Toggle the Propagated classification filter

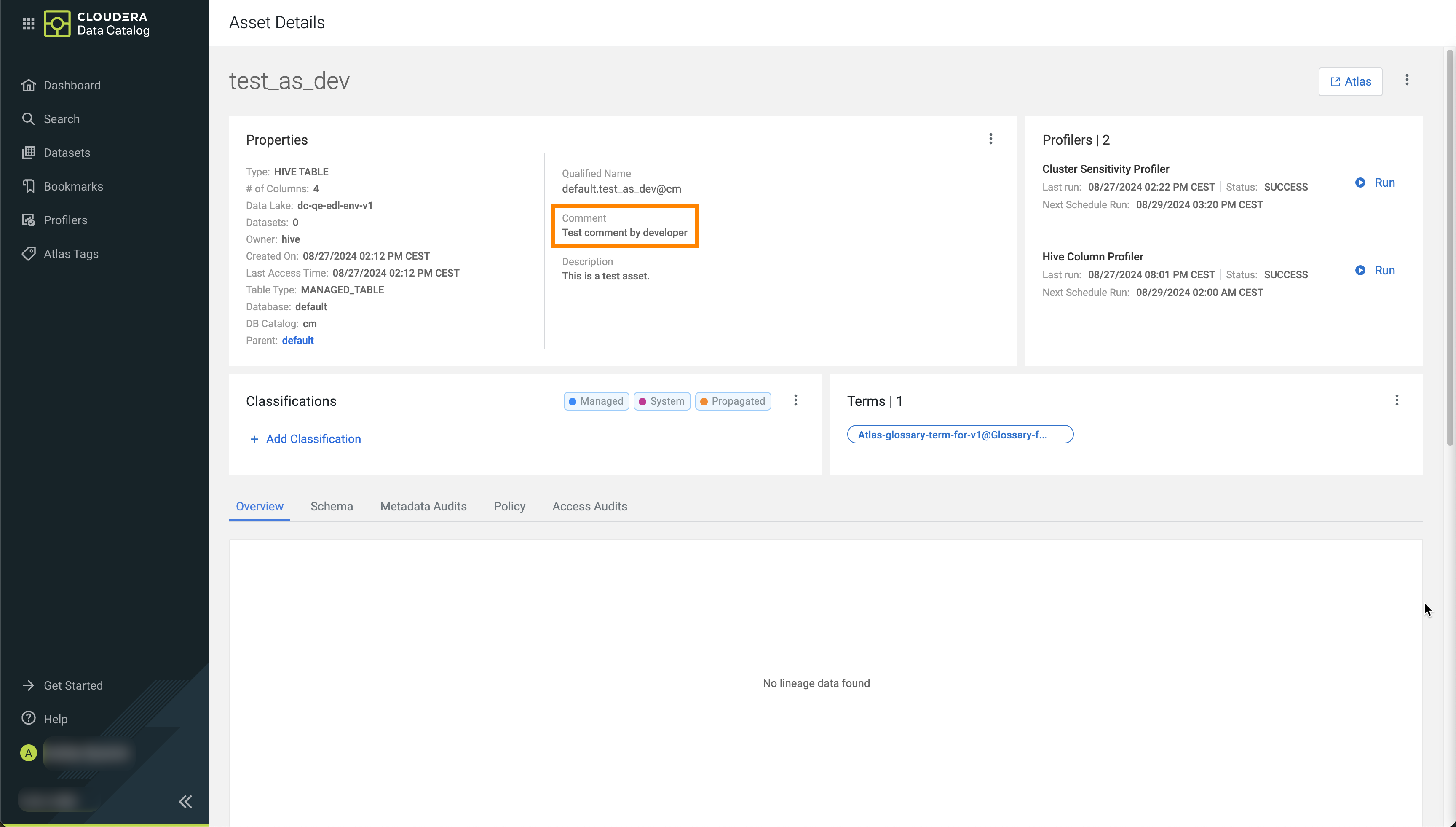click(733, 401)
